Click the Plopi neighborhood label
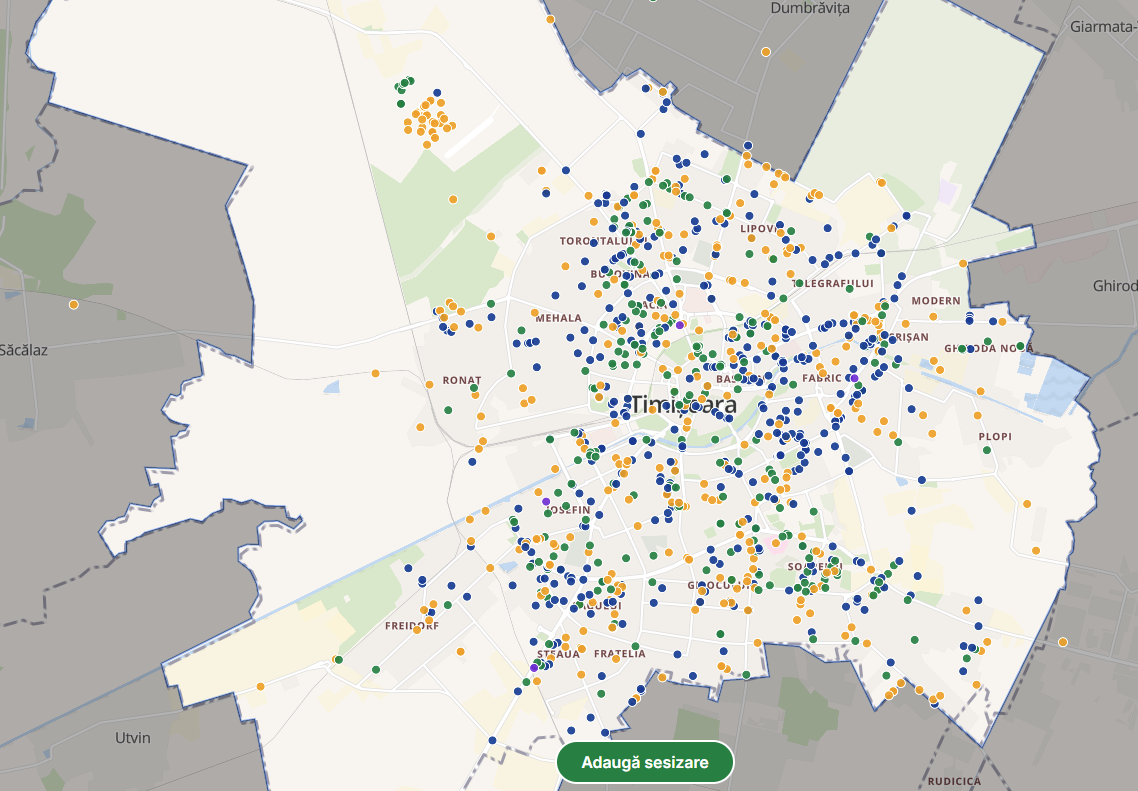1138x791 pixels. [995, 437]
